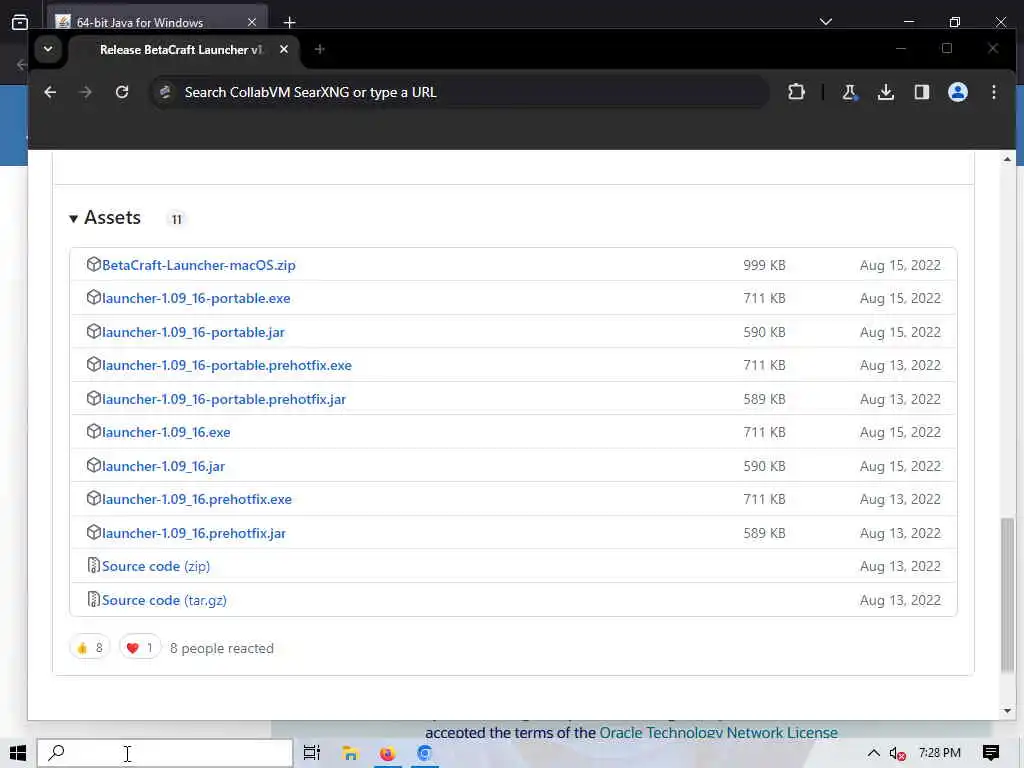Open the three-dot browser menu
1024x768 pixels.
pyautogui.click(x=993, y=92)
